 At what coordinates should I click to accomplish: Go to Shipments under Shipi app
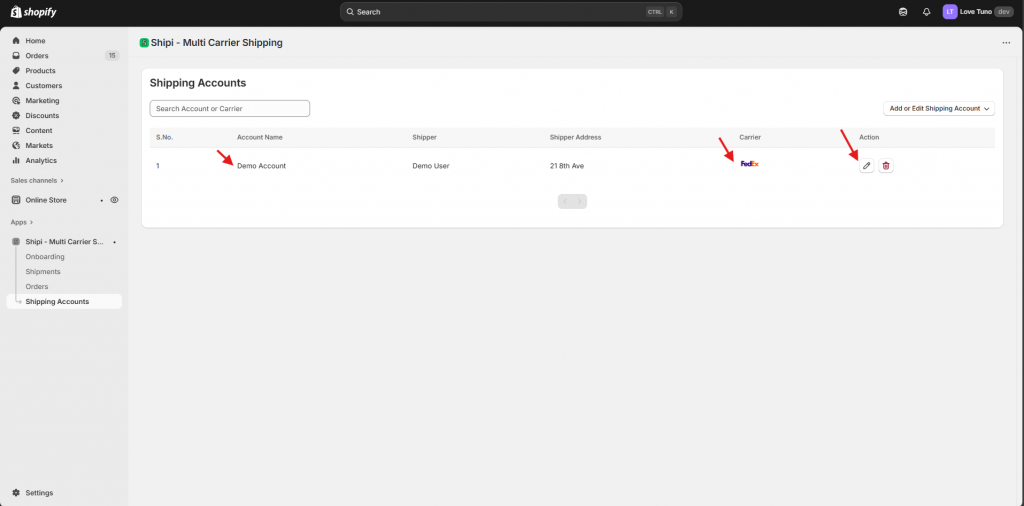(43, 272)
